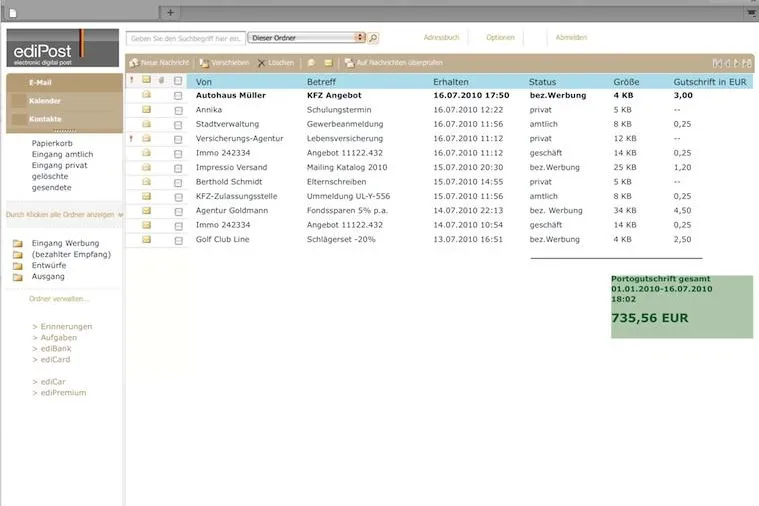Sort by Gutschrift in EUR column header
The height and width of the screenshot is (506, 759).
710,82
